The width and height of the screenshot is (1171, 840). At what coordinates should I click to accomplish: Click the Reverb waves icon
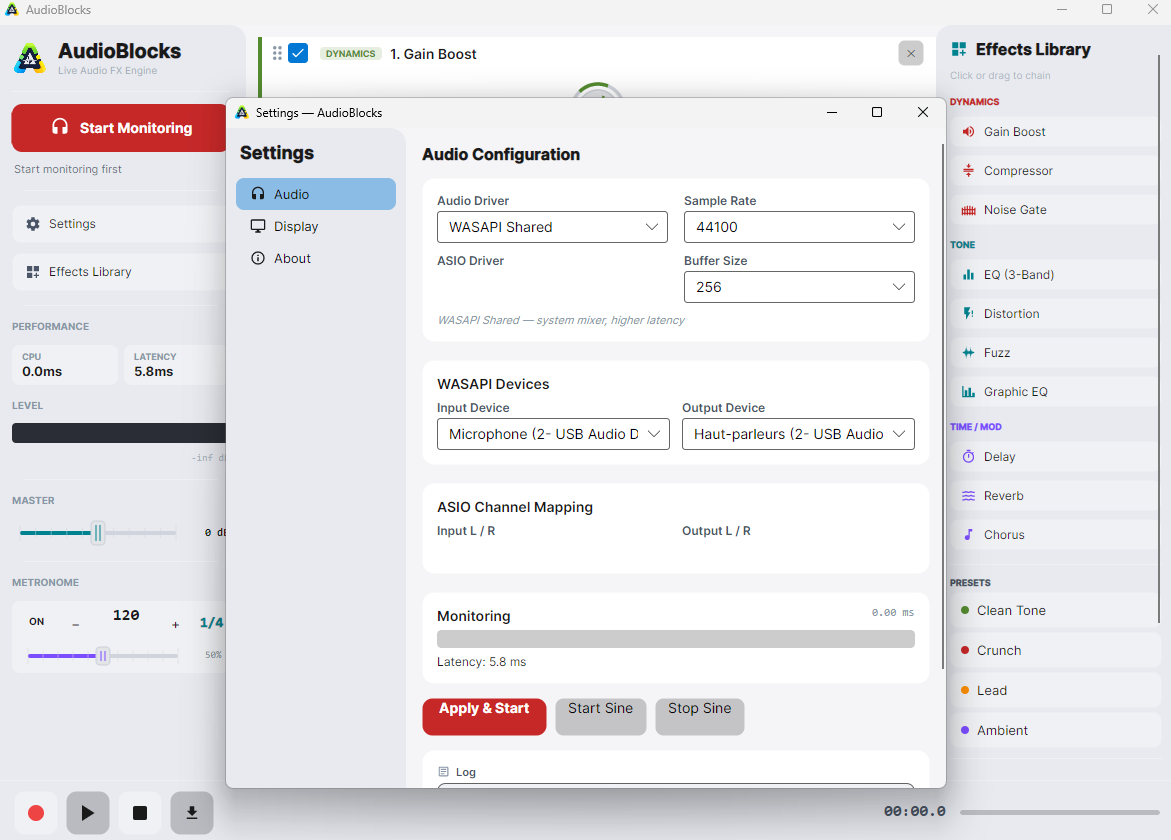968,496
